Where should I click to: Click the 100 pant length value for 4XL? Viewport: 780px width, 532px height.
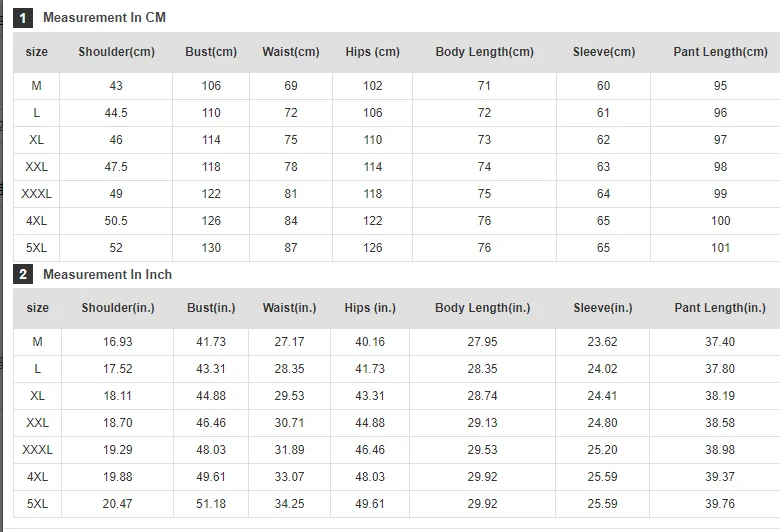720,221
